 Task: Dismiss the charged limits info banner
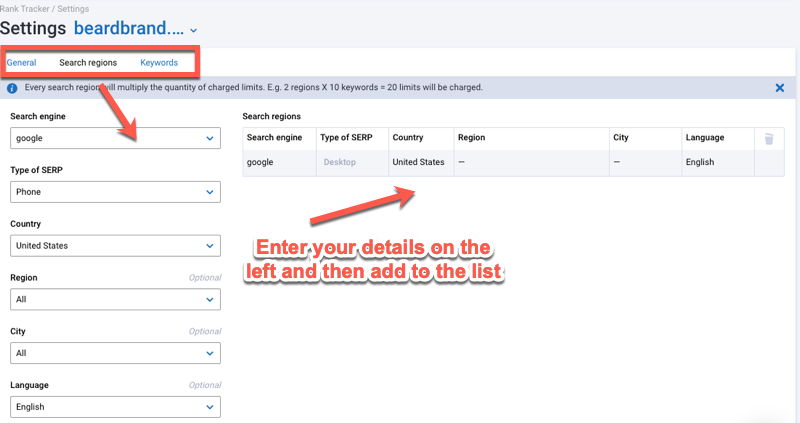pos(779,88)
